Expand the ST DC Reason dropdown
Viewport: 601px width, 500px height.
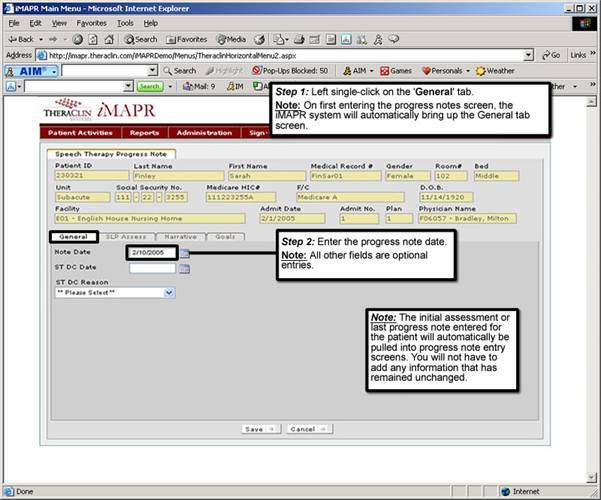168,293
